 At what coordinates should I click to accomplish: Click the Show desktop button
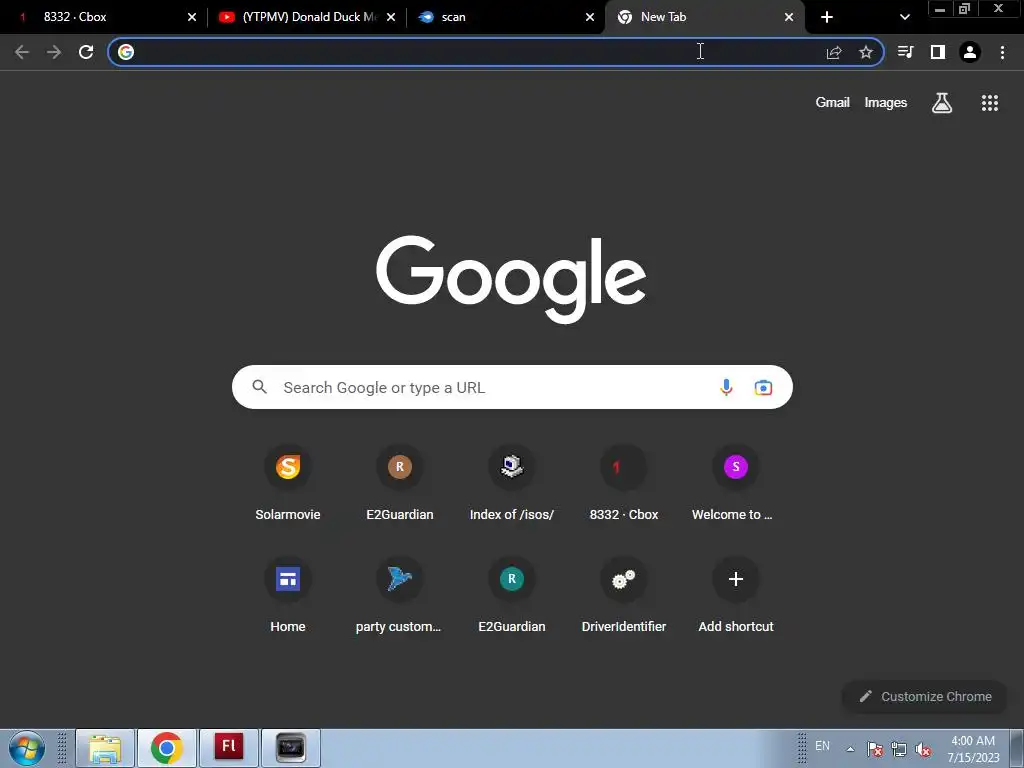[1017, 748]
